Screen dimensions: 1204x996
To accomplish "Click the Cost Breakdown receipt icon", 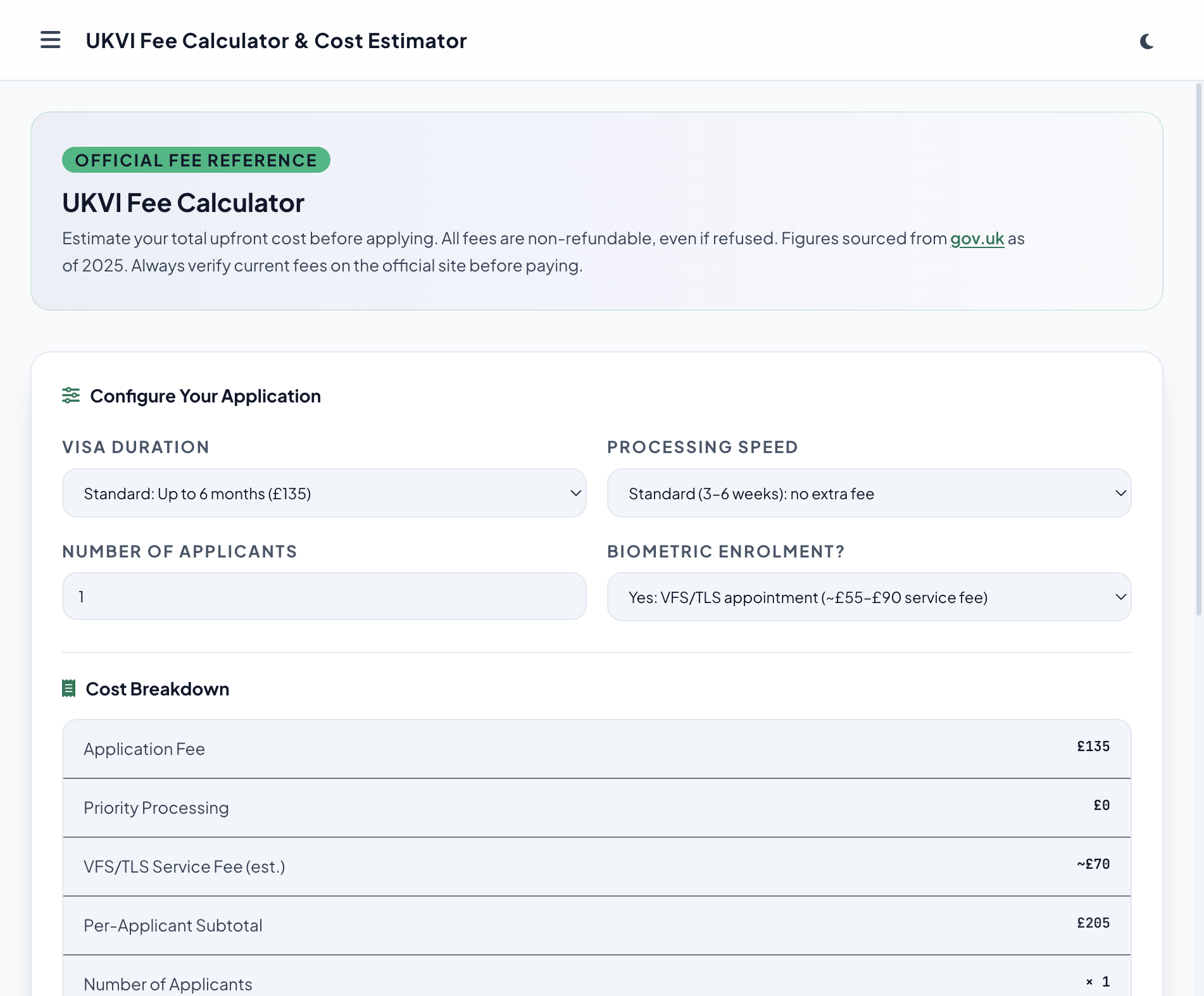I will coord(68,688).
